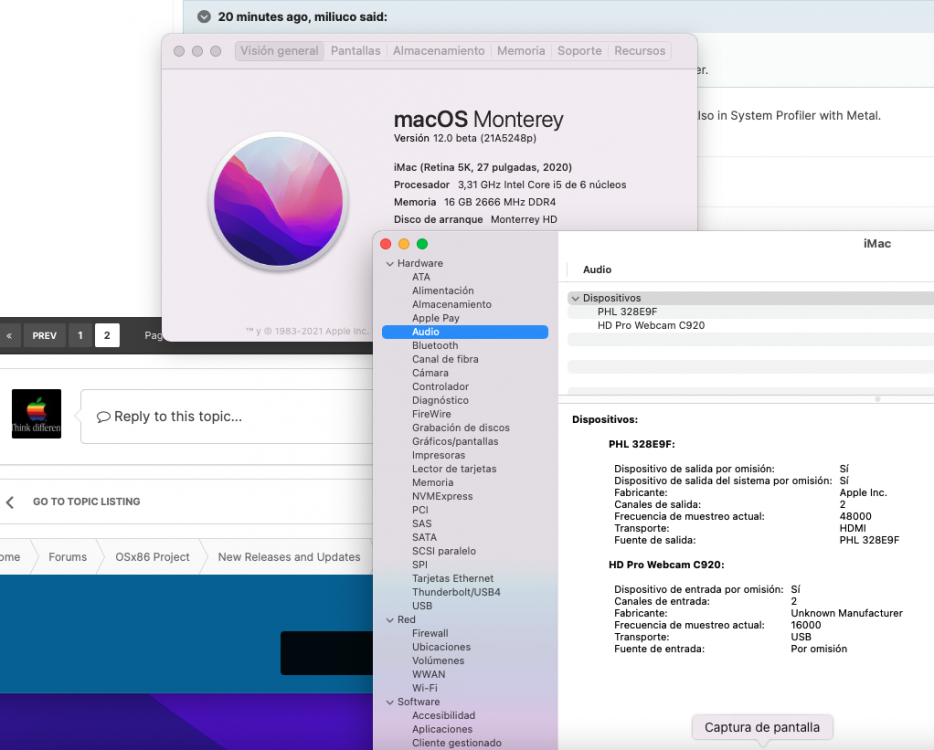Select HD Pro Webcam C920 device row

pyautogui.click(x=751, y=325)
